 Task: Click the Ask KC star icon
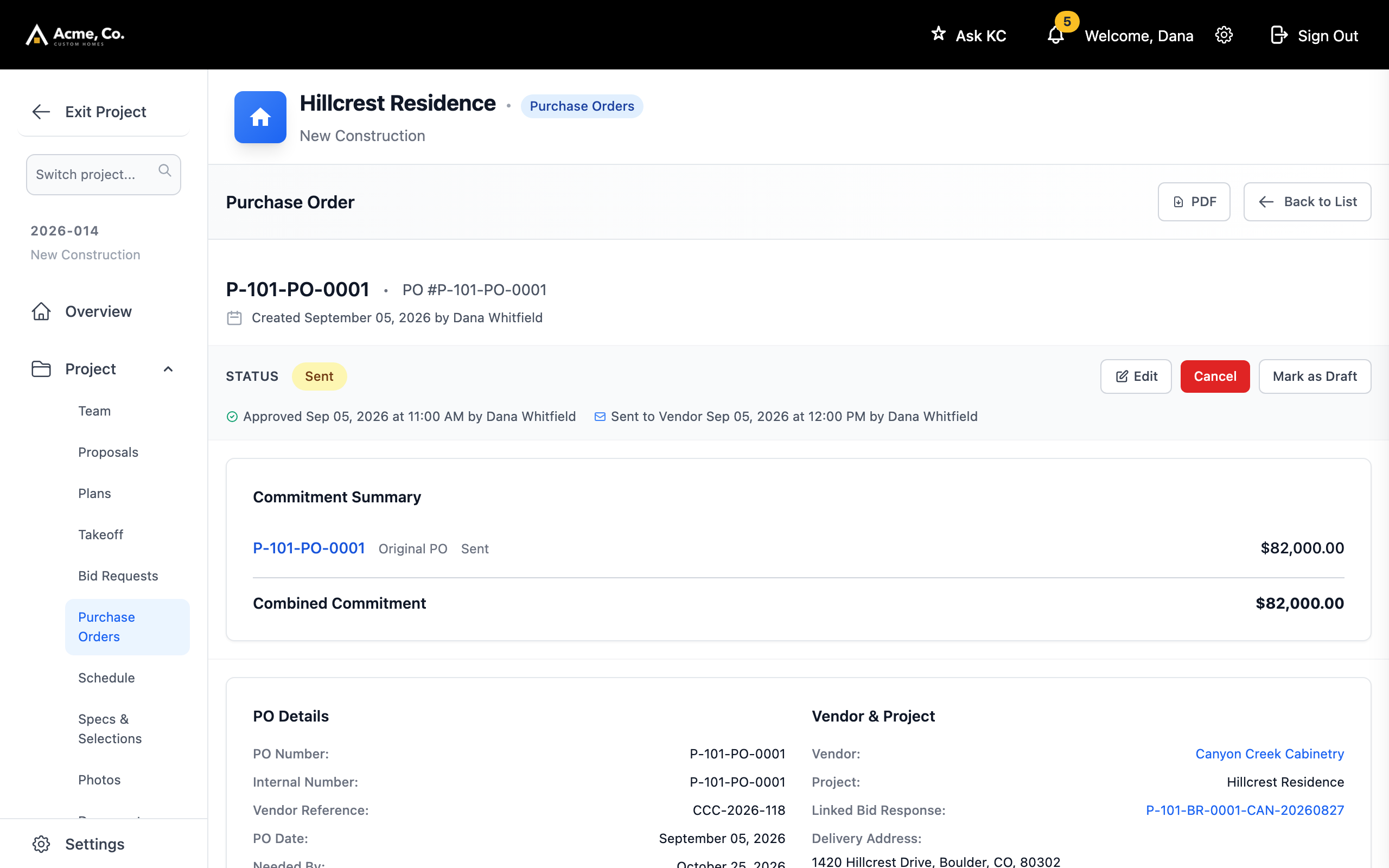coord(939,34)
